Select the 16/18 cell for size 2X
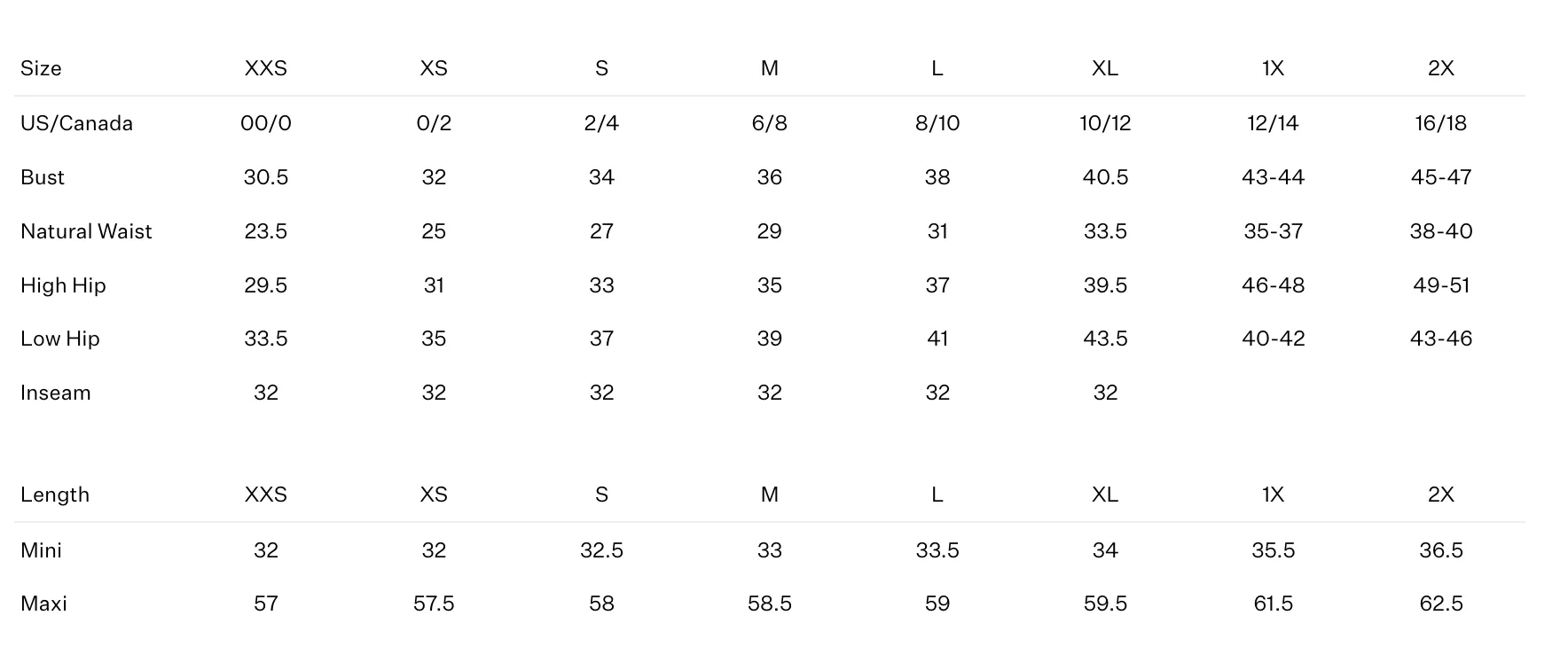Screen dimensions: 1568x670 point(1441,123)
